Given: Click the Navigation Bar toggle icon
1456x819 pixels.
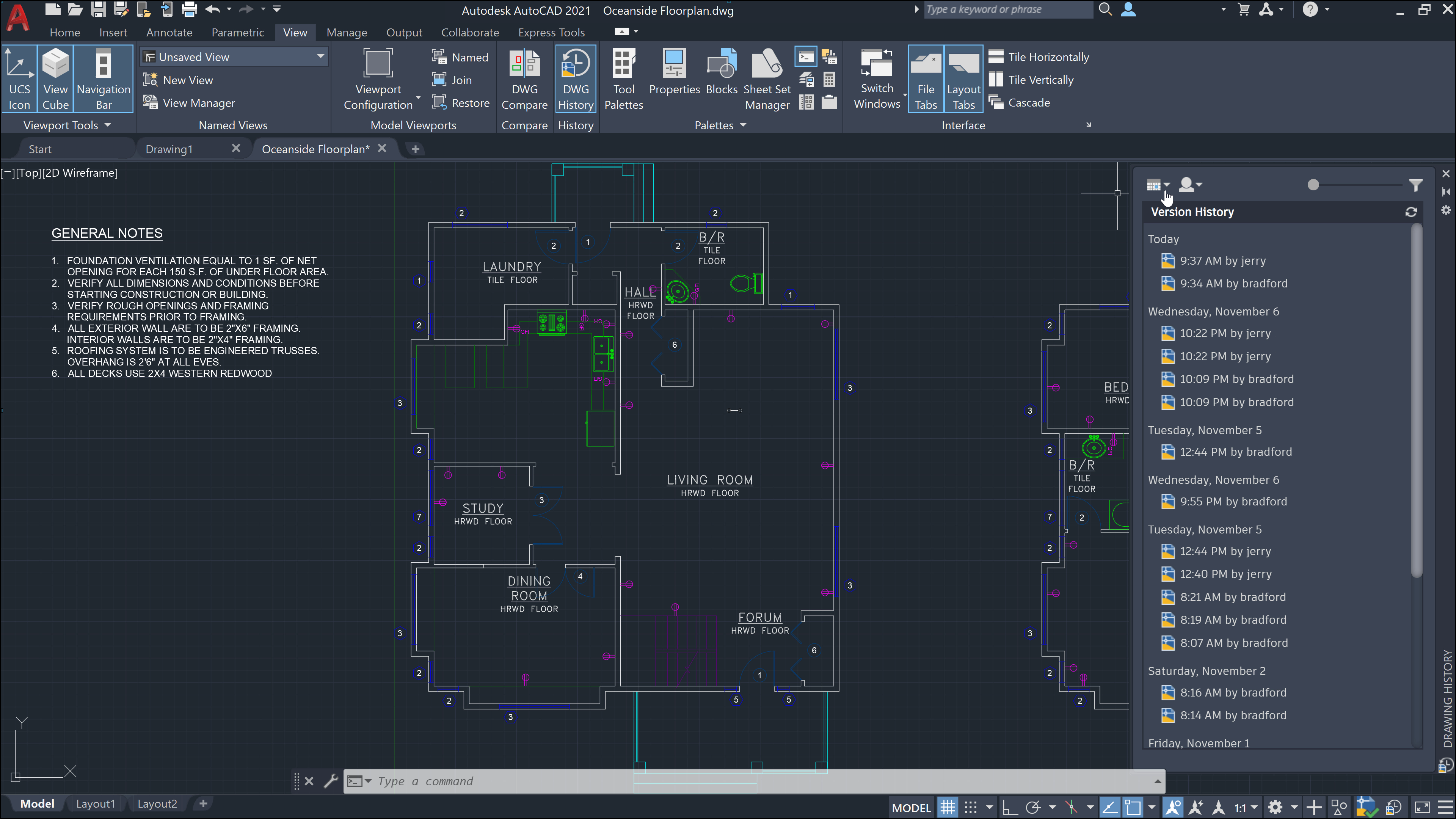Looking at the screenshot, I should click(x=103, y=80).
